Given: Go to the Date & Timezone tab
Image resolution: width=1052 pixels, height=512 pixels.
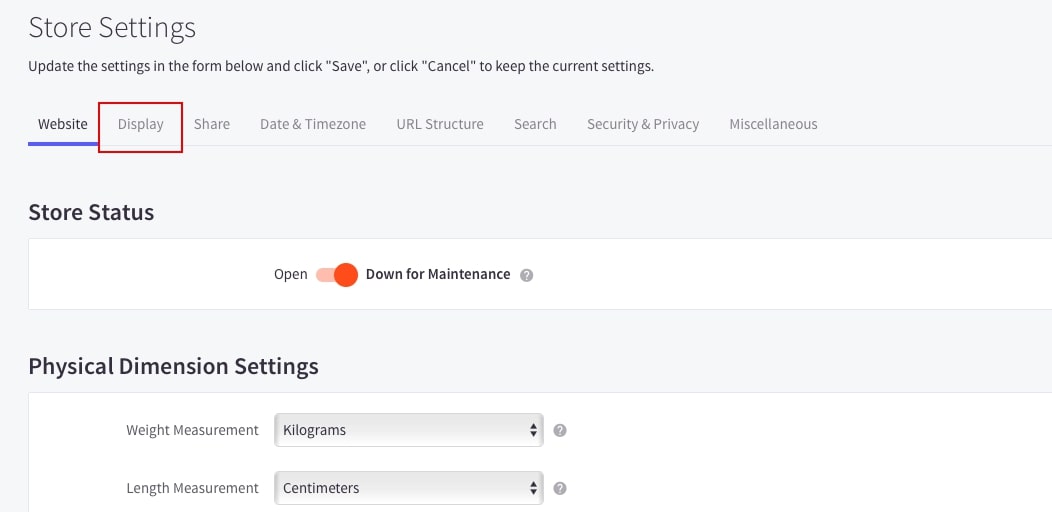Looking at the screenshot, I should click(313, 124).
